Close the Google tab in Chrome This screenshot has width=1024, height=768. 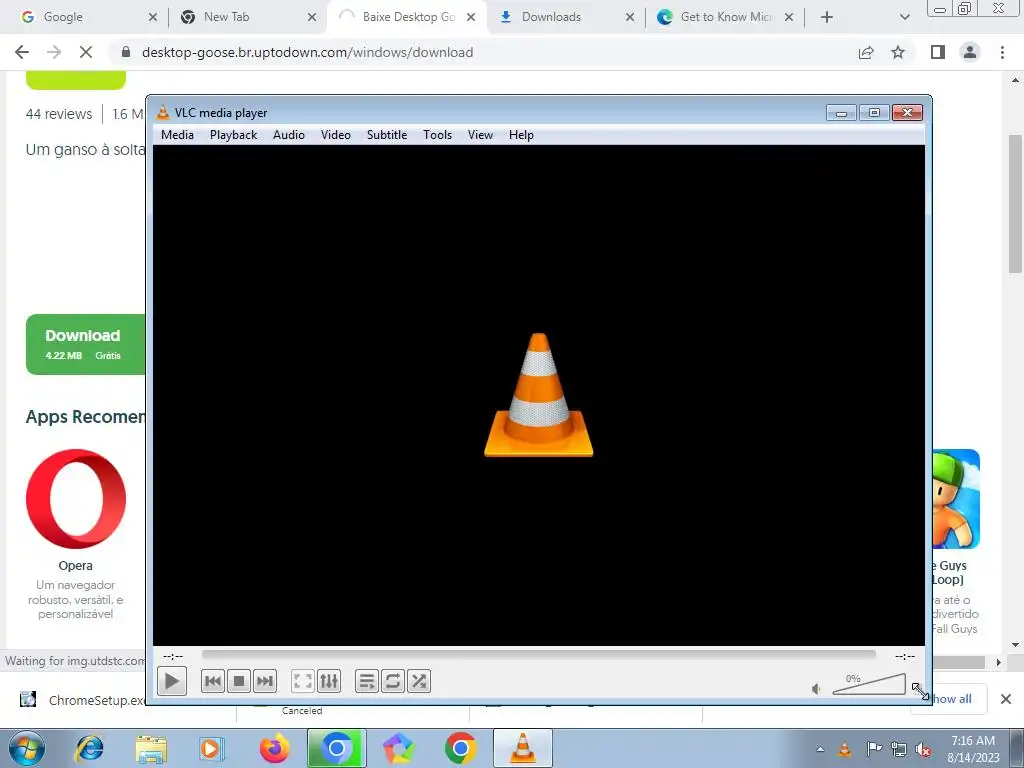[153, 17]
